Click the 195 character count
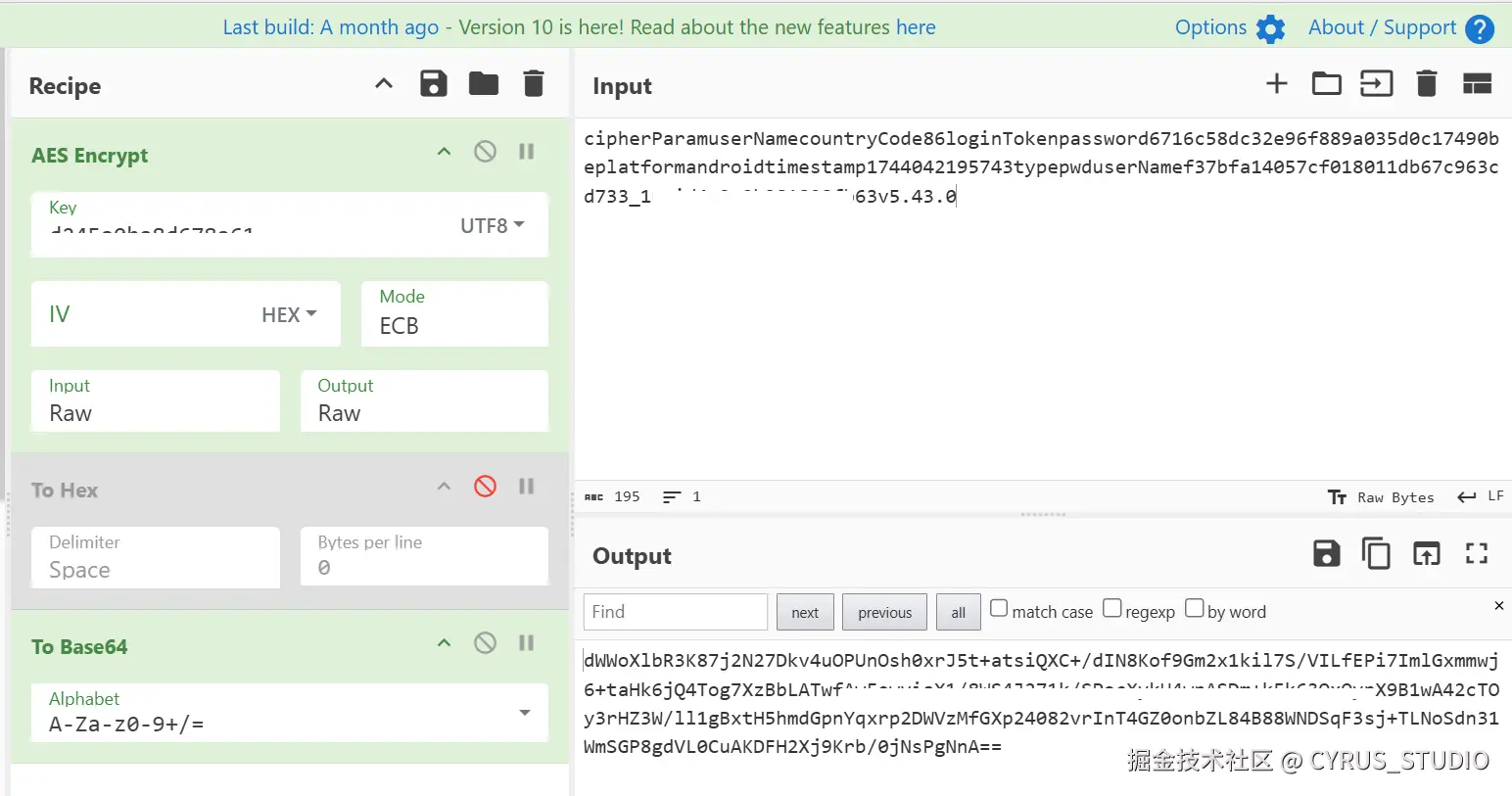This screenshot has width=1512, height=796. [612, 496]
